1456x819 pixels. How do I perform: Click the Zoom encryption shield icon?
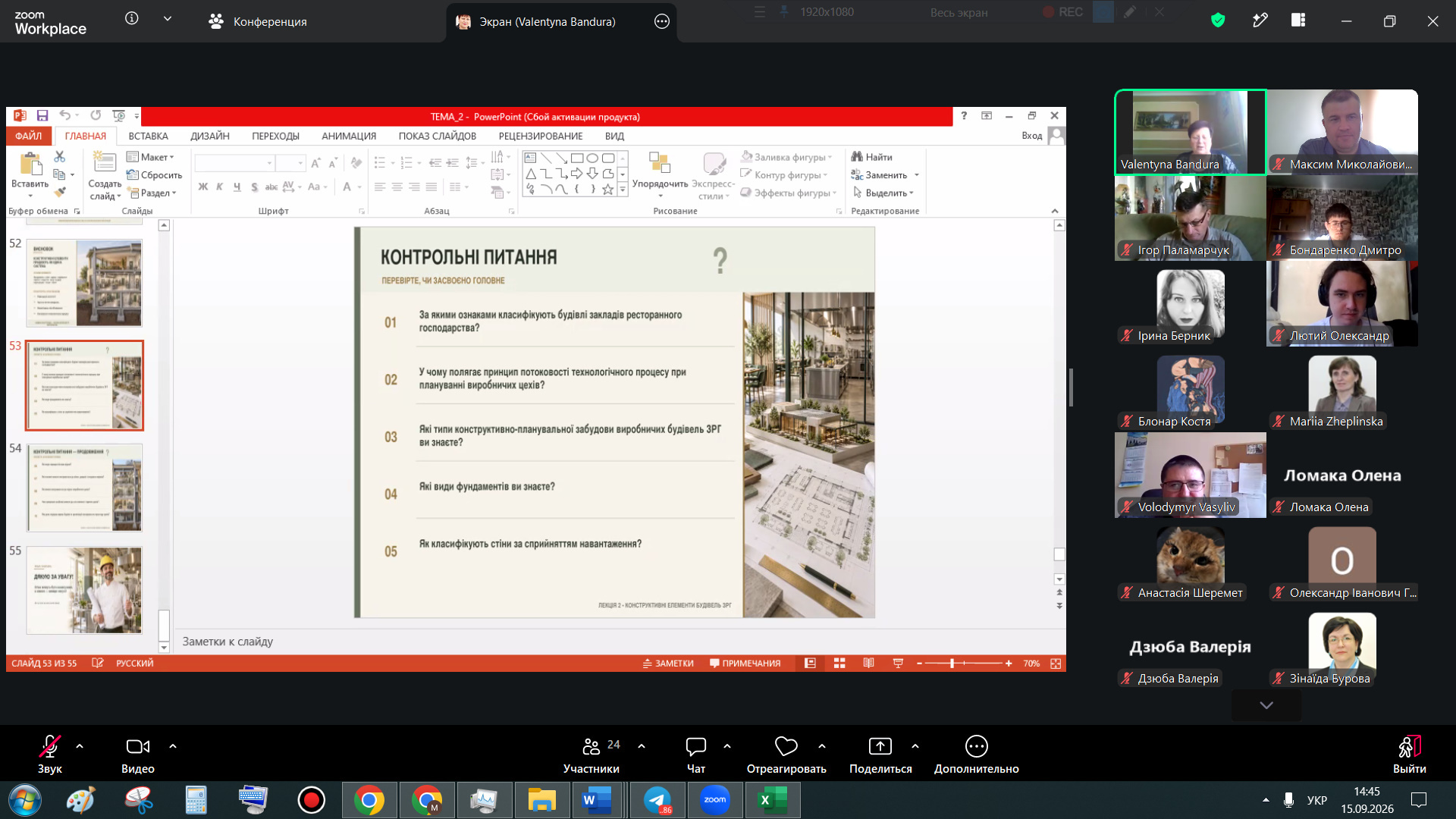click(1218, 20)
